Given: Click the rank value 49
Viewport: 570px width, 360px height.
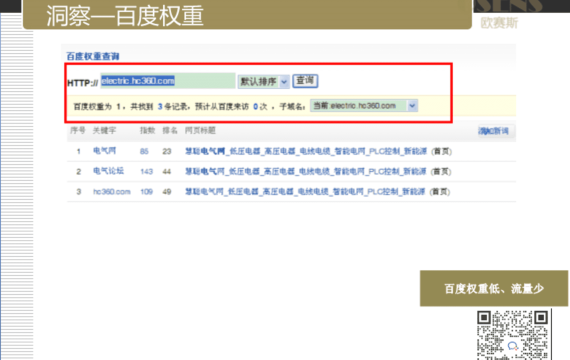Looking at the screenshot, I should (x=166, y=192).
